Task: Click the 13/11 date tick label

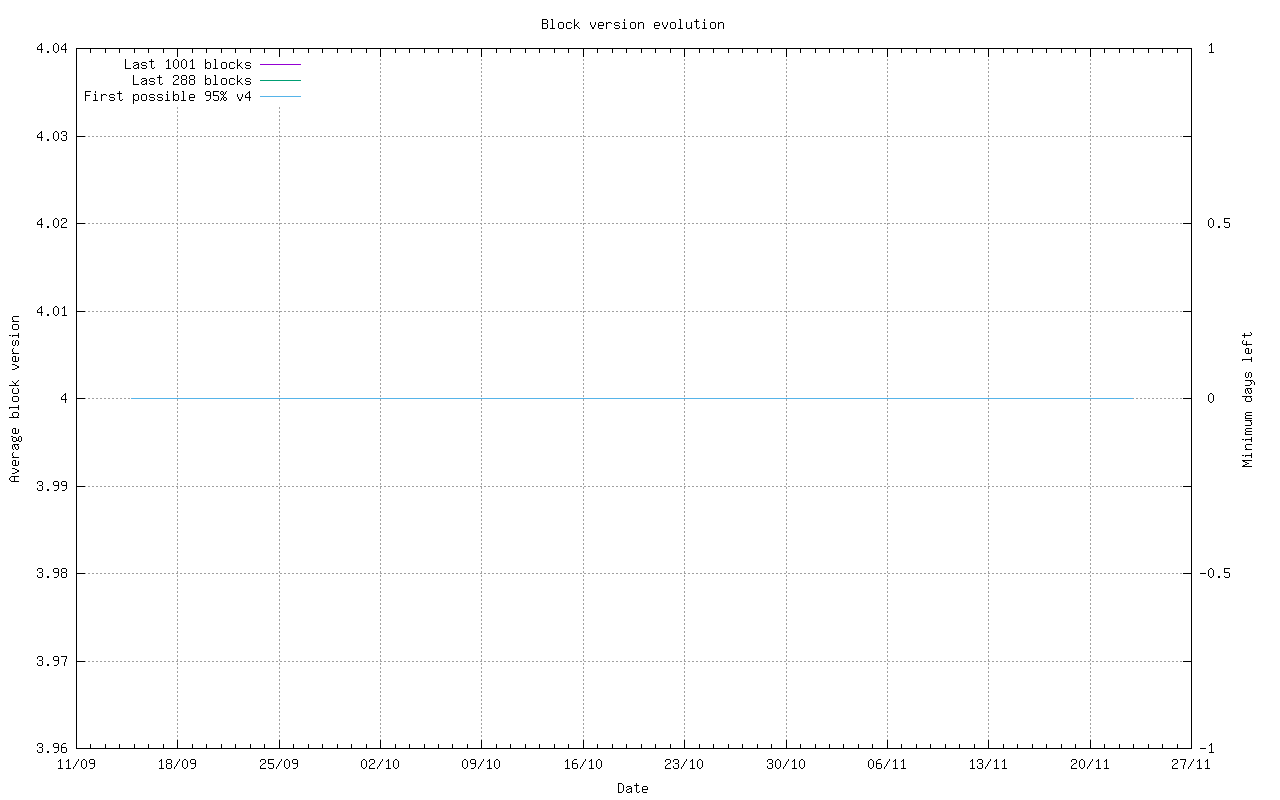Action: [988, 764]
